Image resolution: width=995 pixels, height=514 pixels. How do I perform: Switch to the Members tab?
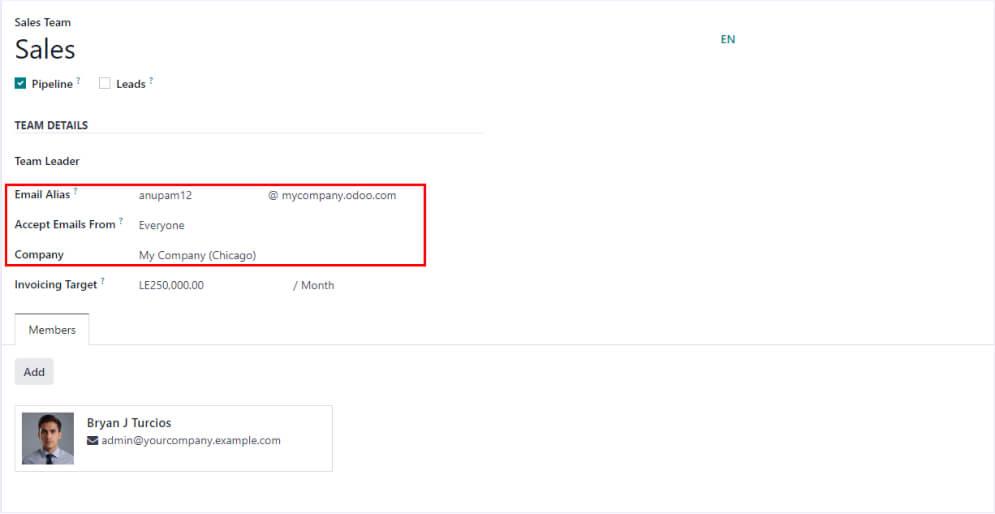click(52, 330)
